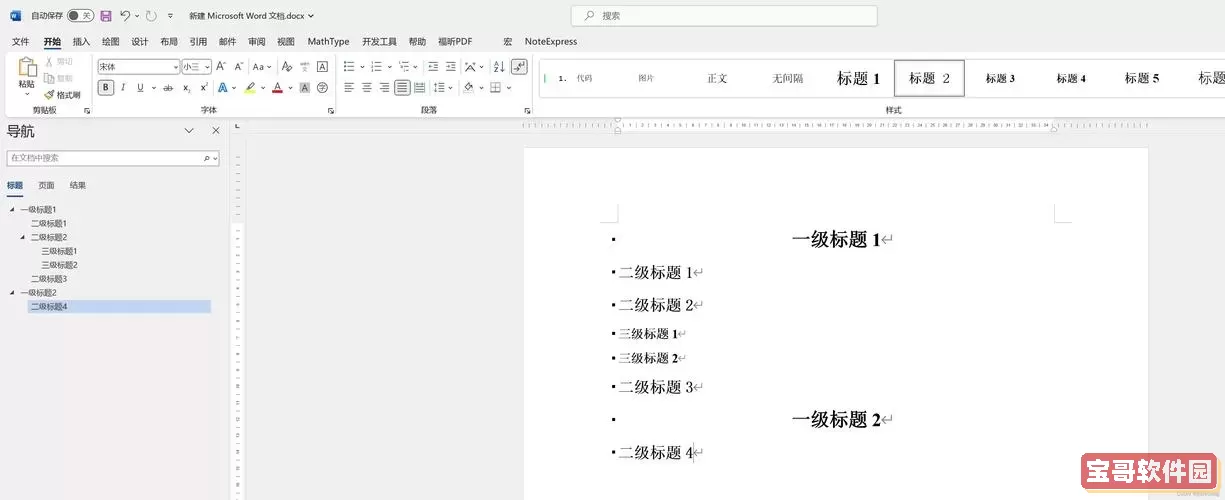Apply the 无间隔 style
Viewport: 1225px width, 500px height.
[x=788, y=78]
